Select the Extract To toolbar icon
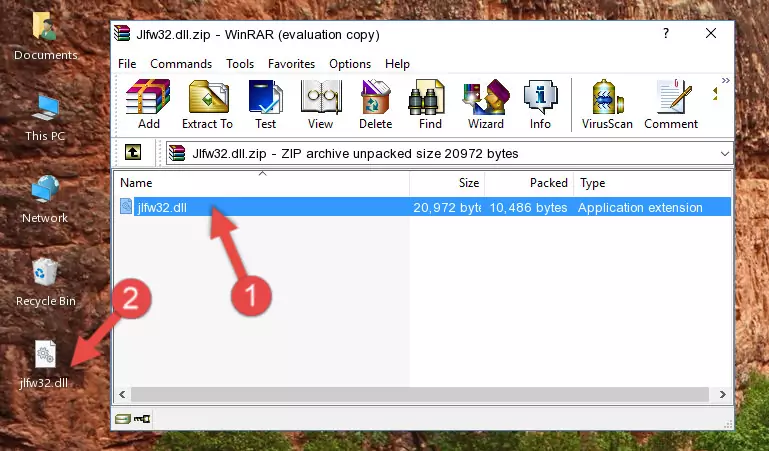Screen dimensions: 769x451 207,104
